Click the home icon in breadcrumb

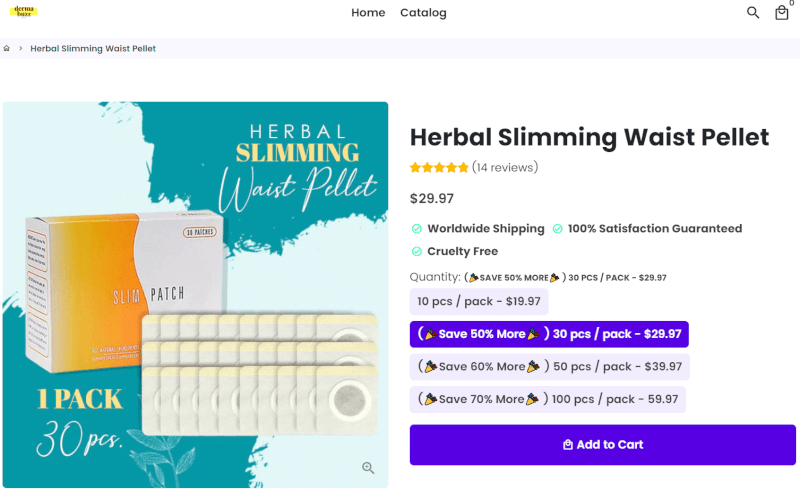pos(7,48)
